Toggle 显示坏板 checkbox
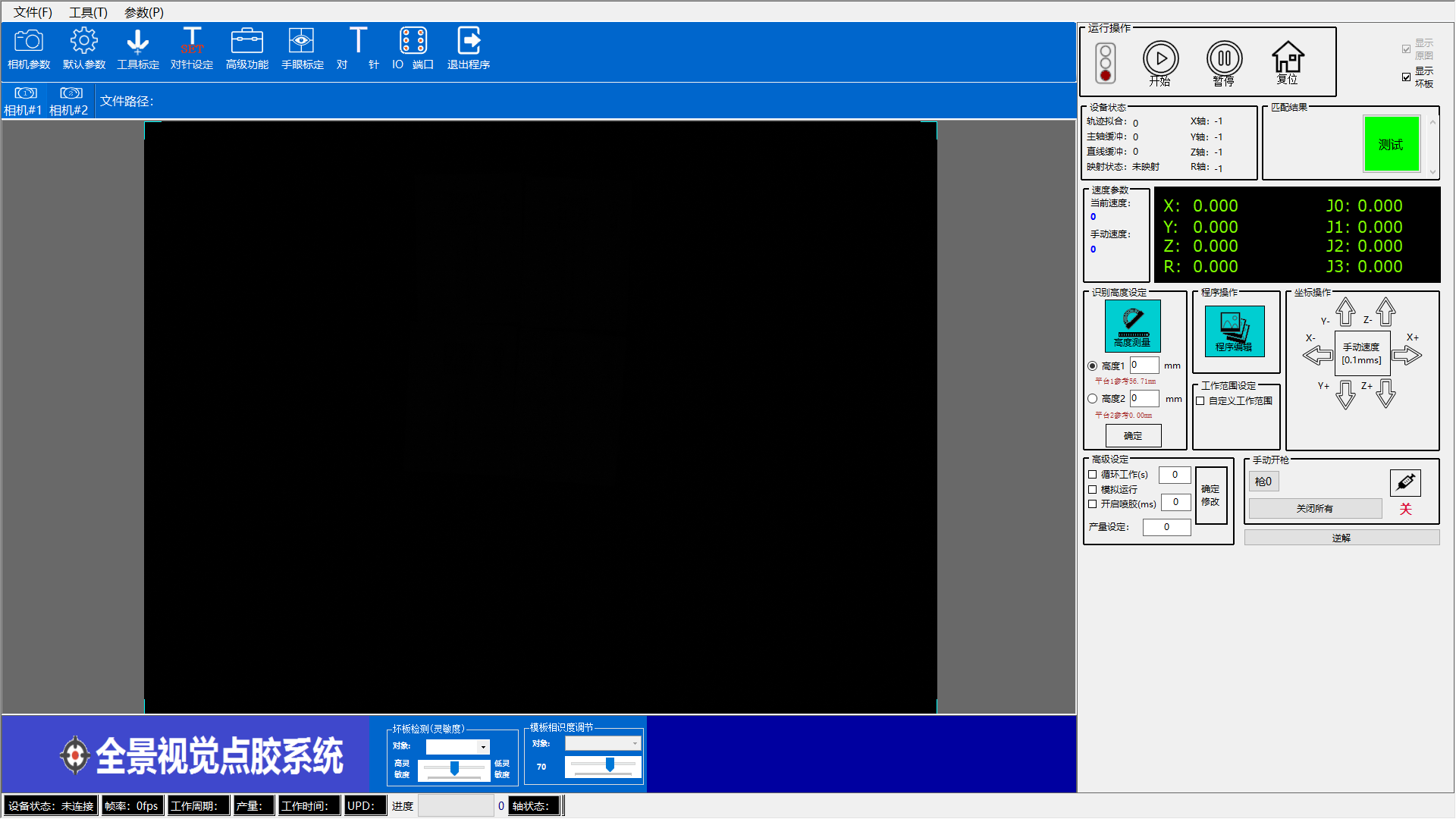 [1407, 77]
